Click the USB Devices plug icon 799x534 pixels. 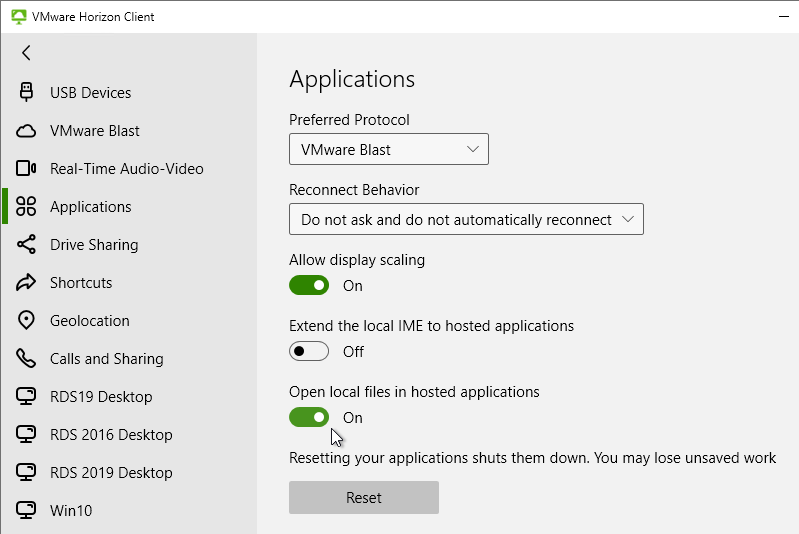click(x=26, y=92)
